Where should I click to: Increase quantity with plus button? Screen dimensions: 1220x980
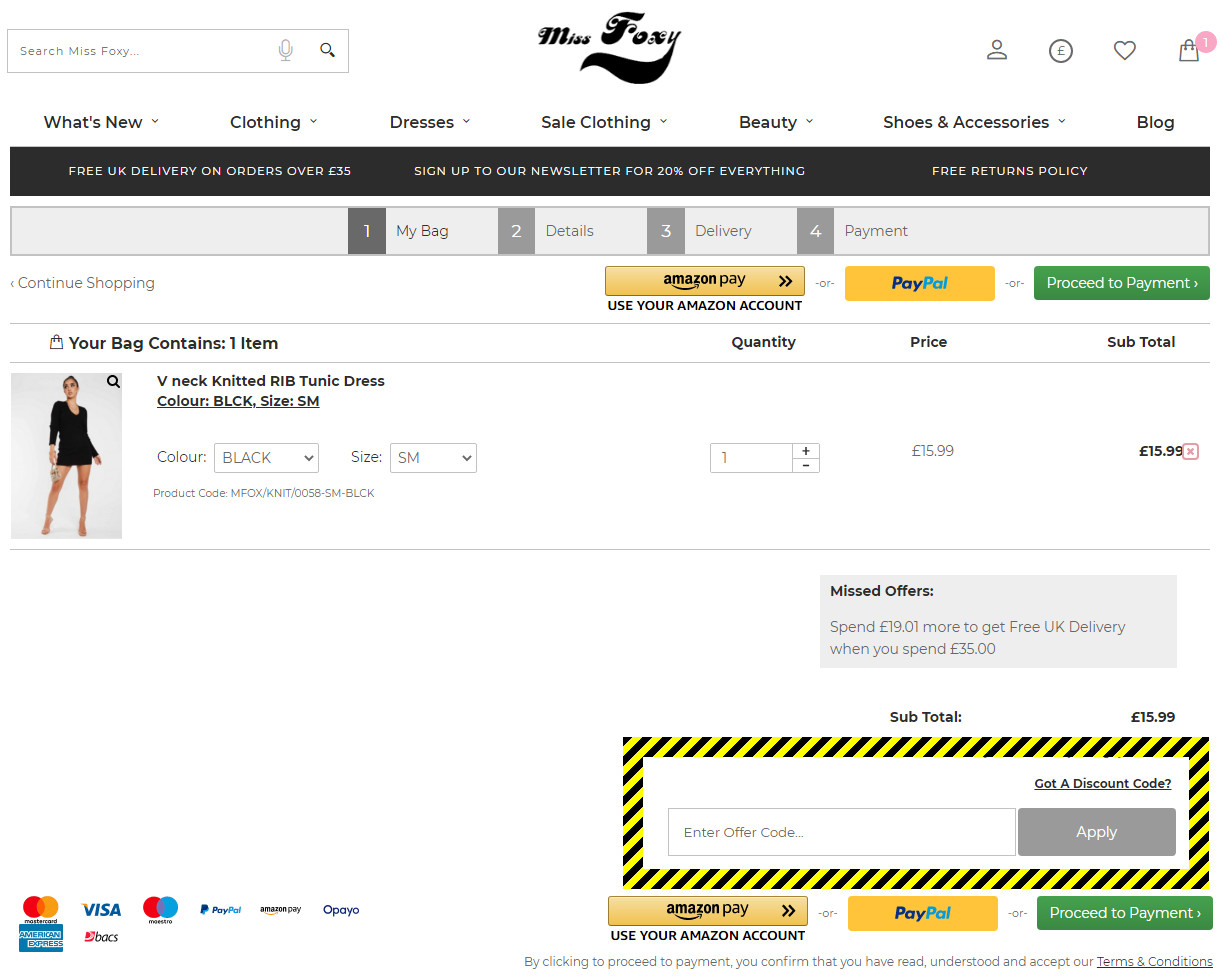(805, 451)
